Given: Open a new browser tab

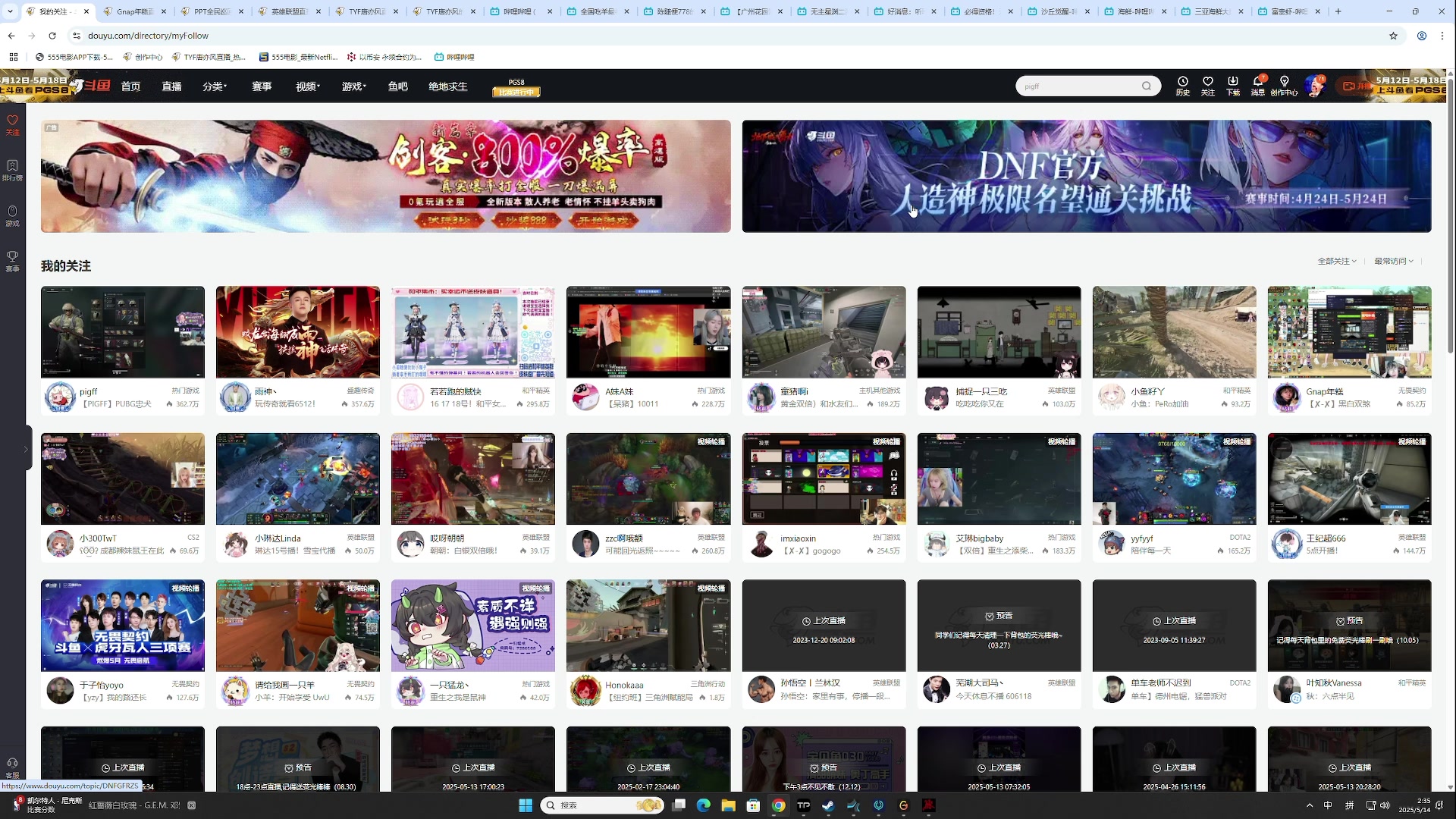Looking at the screenshot, I should coord(1338,11).
